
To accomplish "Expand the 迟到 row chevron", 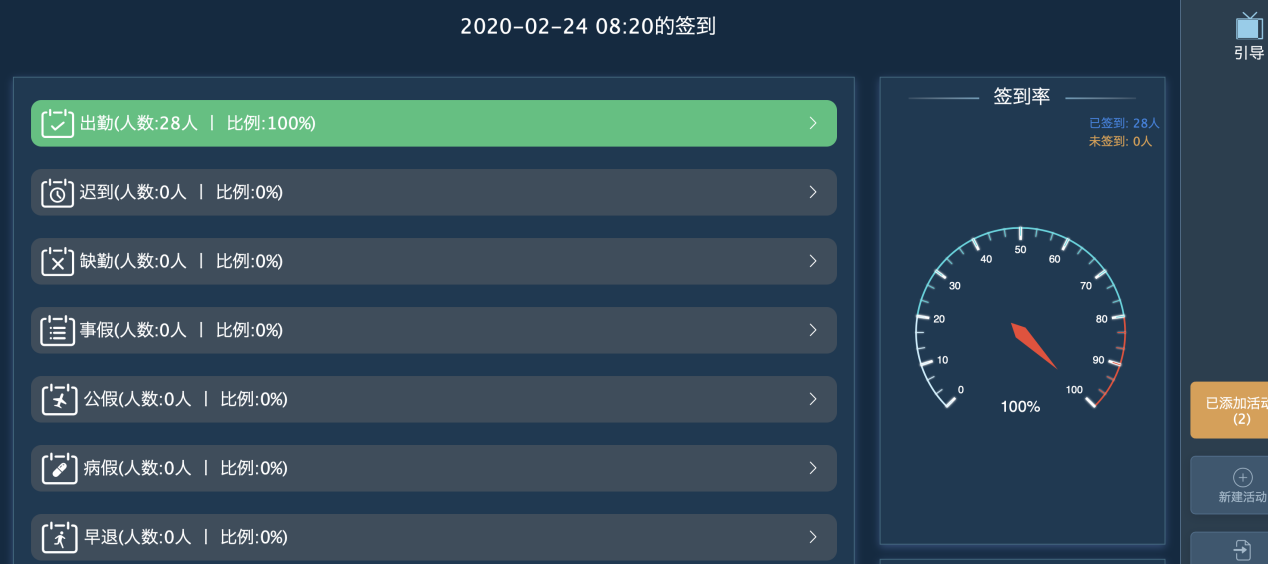I will tap(813, 193).
